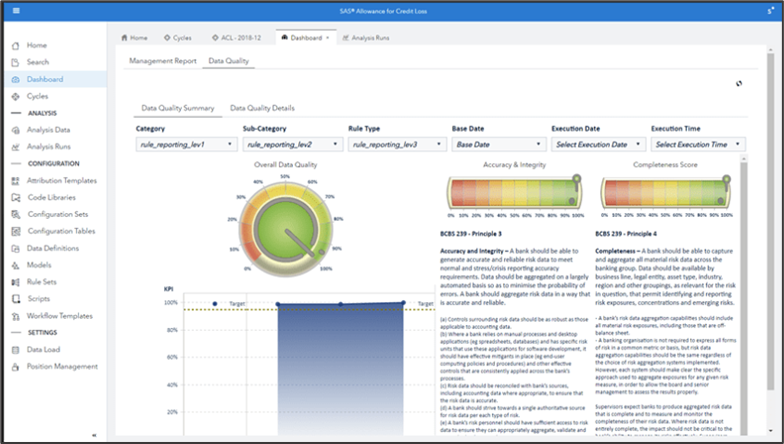This screenshot has height=444, width=784.
Task: Click the Analysis Data sidebar icon
Action: [x=16, y=130]
